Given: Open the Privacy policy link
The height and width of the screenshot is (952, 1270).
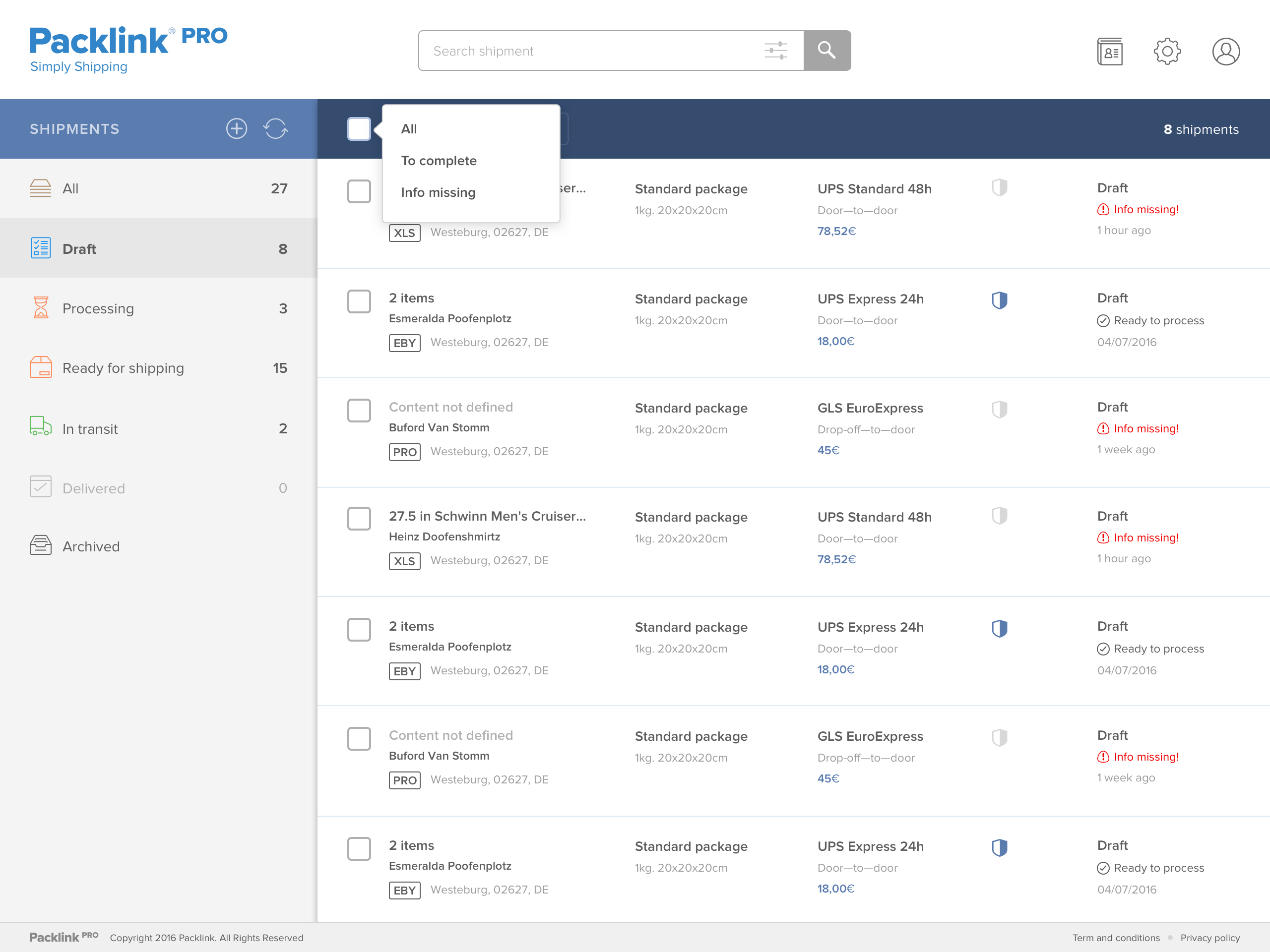Looking at the screenshot, I should click(x=1209, y=938).
